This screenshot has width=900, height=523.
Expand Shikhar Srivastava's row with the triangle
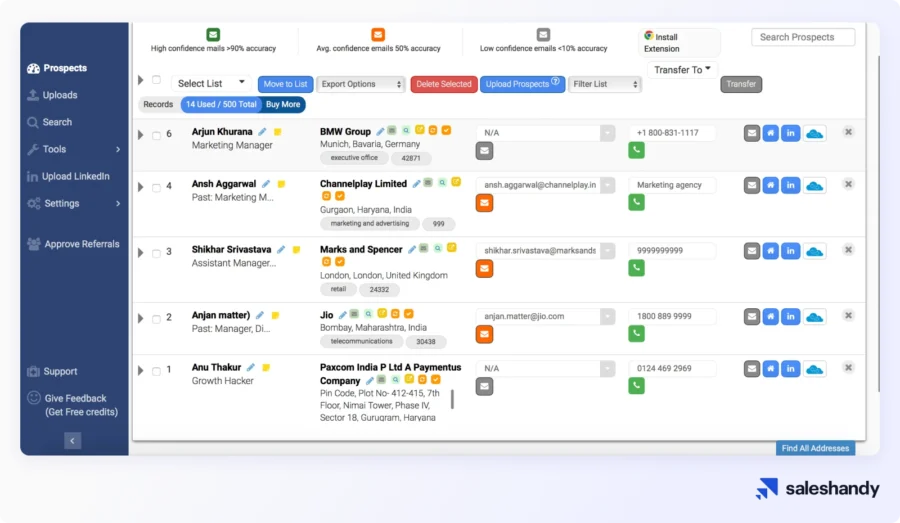click(x=141, y=253)
